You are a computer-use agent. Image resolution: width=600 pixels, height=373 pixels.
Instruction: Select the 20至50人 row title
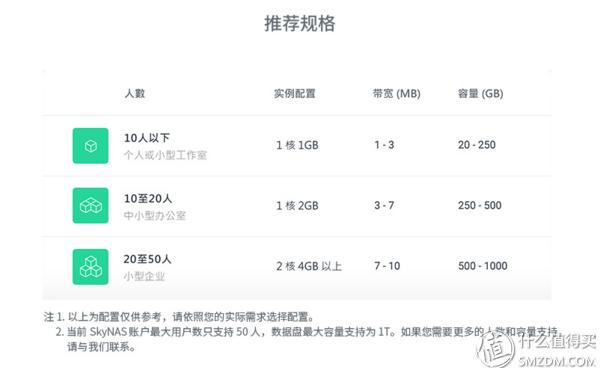tap(147, 259)
